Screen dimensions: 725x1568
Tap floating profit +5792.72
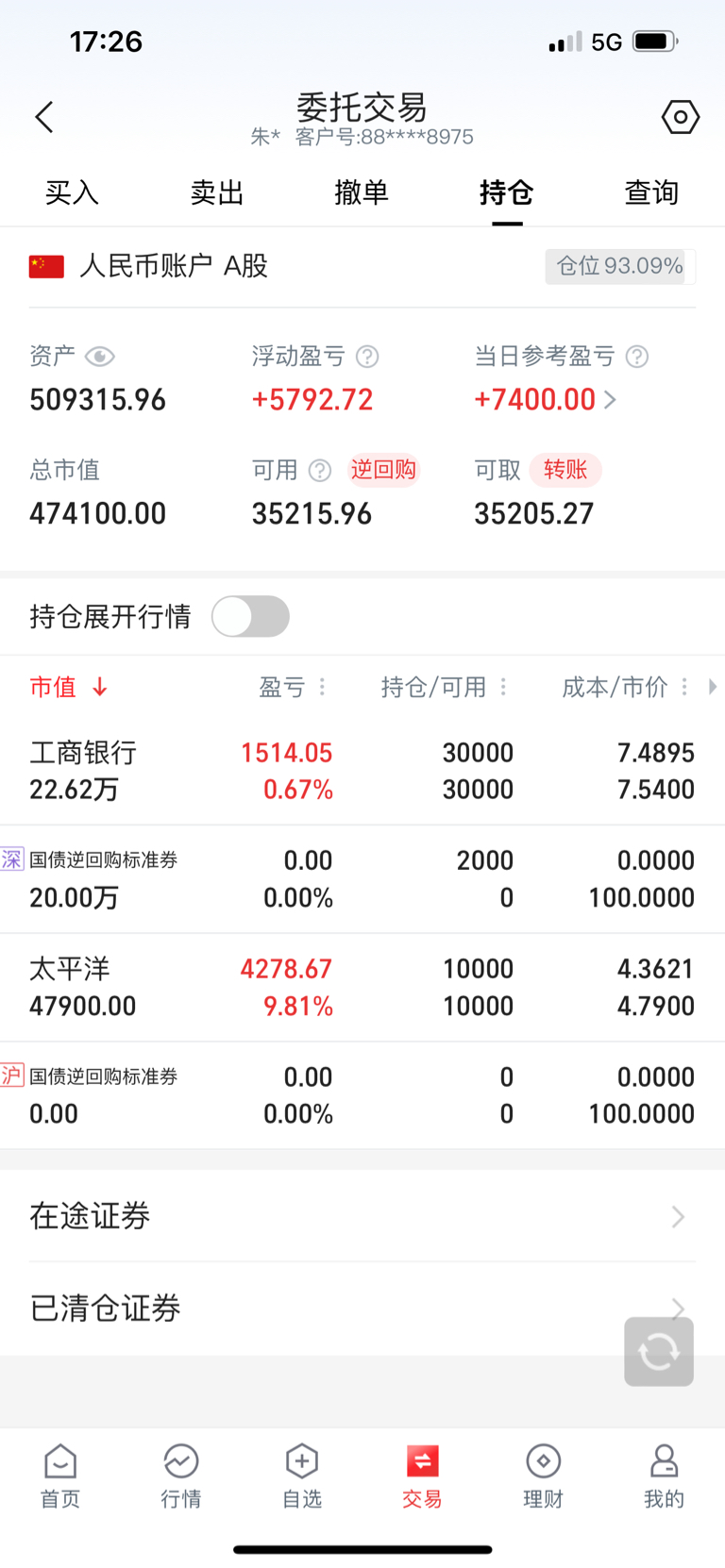(312, 400)
